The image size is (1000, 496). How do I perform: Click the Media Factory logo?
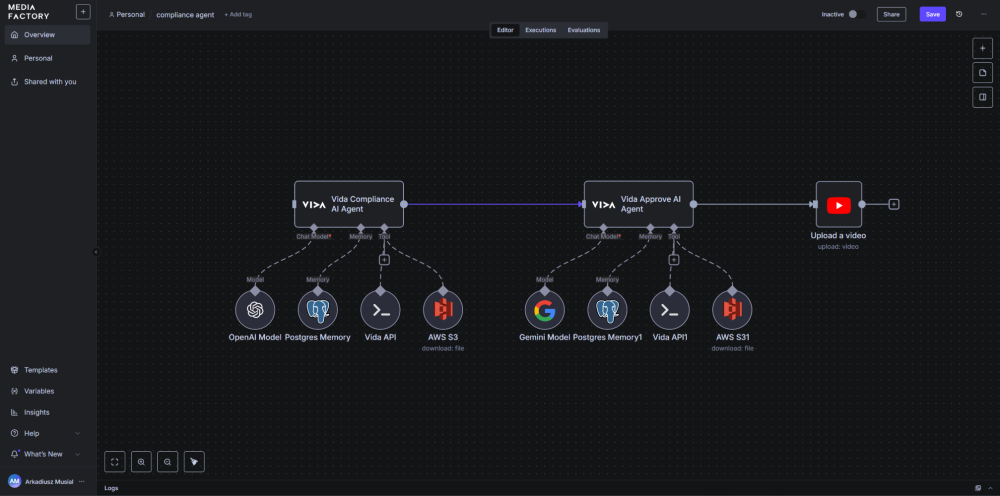point(29,11)
